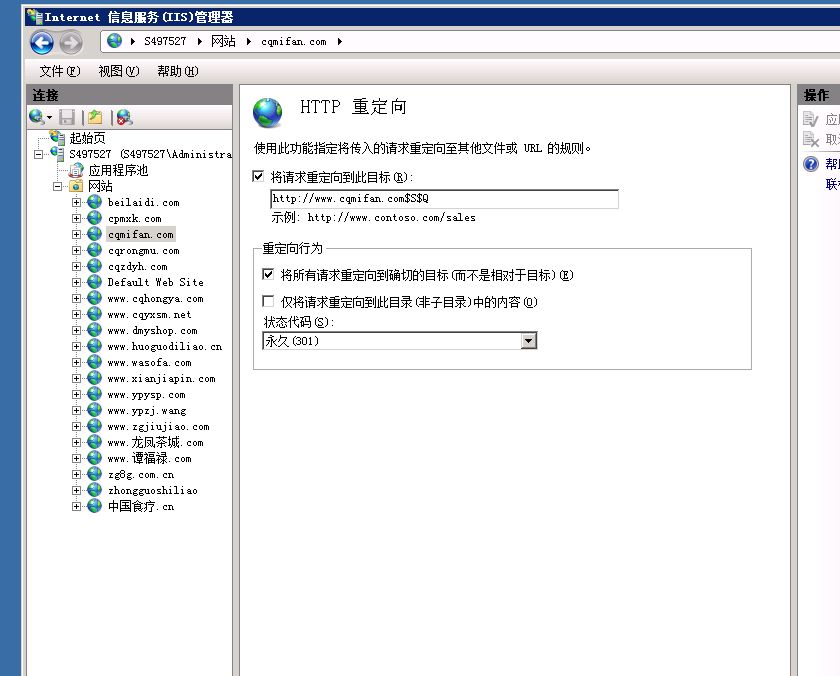The image size is (840, 676).
Task: Toggle the redirect-to-exact-destination checkbox
Action: click(268, 275)
